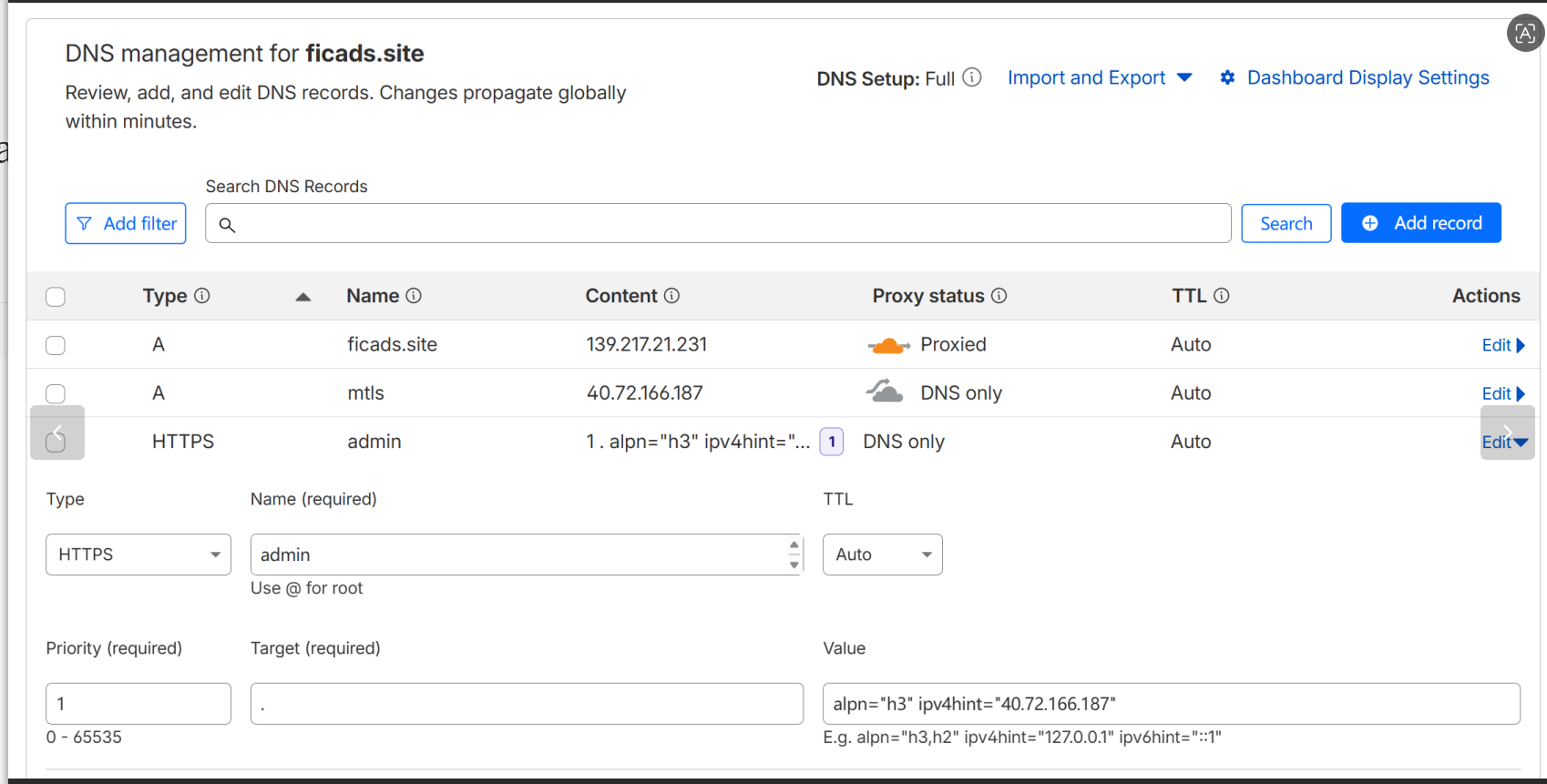The height and width of the screenshot is (784, 1547).
Task: Click the IP 139.217.21.231 cell
Action: [647, 344]
